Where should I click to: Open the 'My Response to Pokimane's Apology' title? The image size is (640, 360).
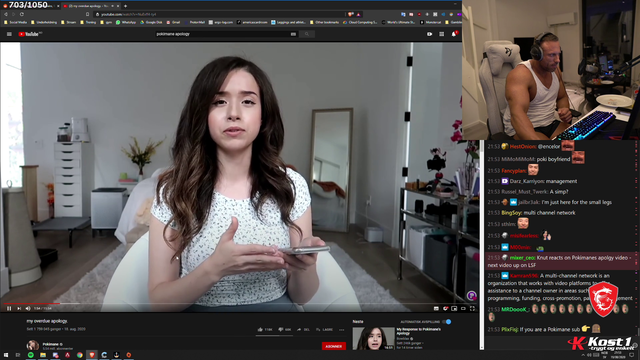point(418,331)
